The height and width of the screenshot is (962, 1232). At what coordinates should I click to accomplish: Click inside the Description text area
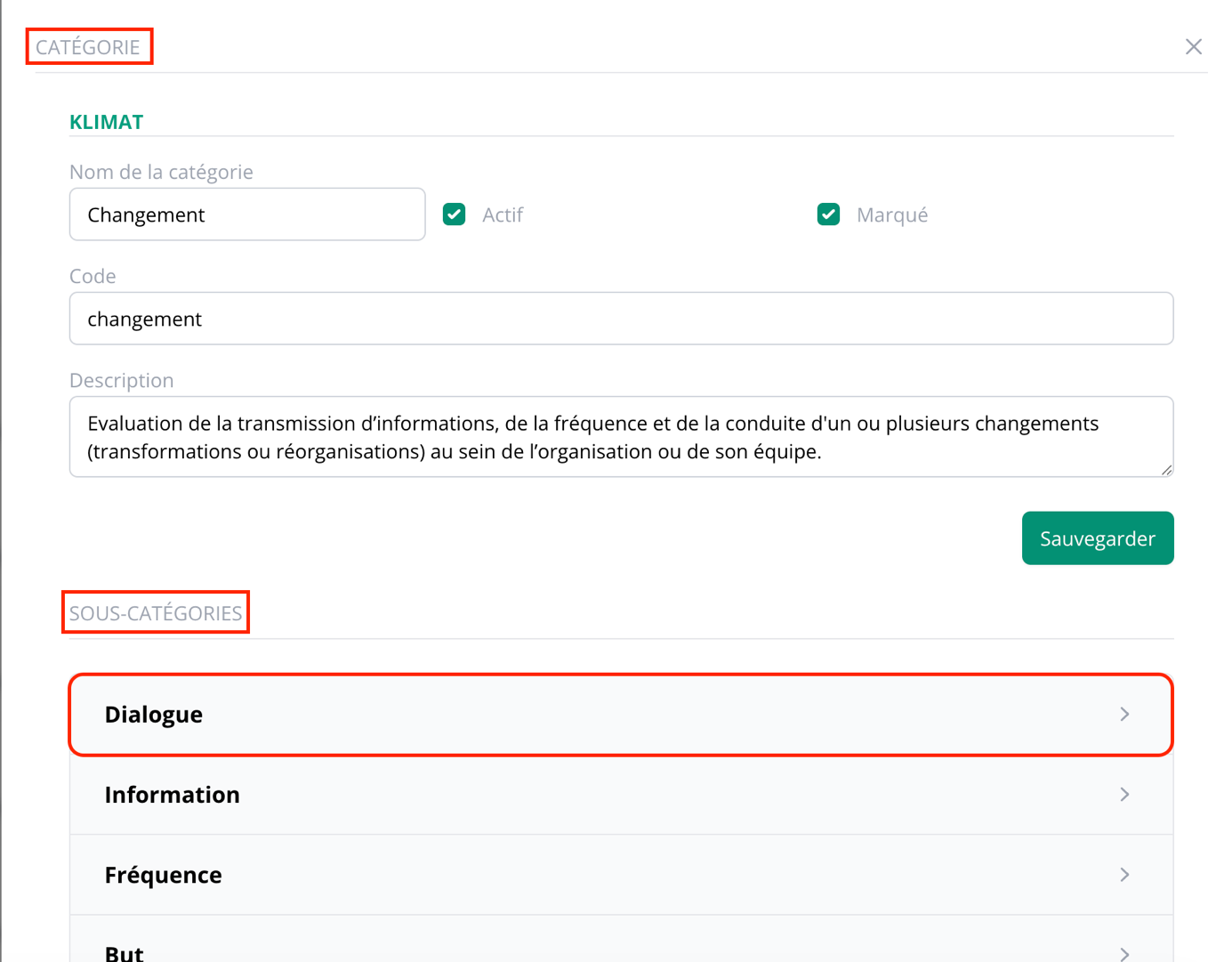621,437
